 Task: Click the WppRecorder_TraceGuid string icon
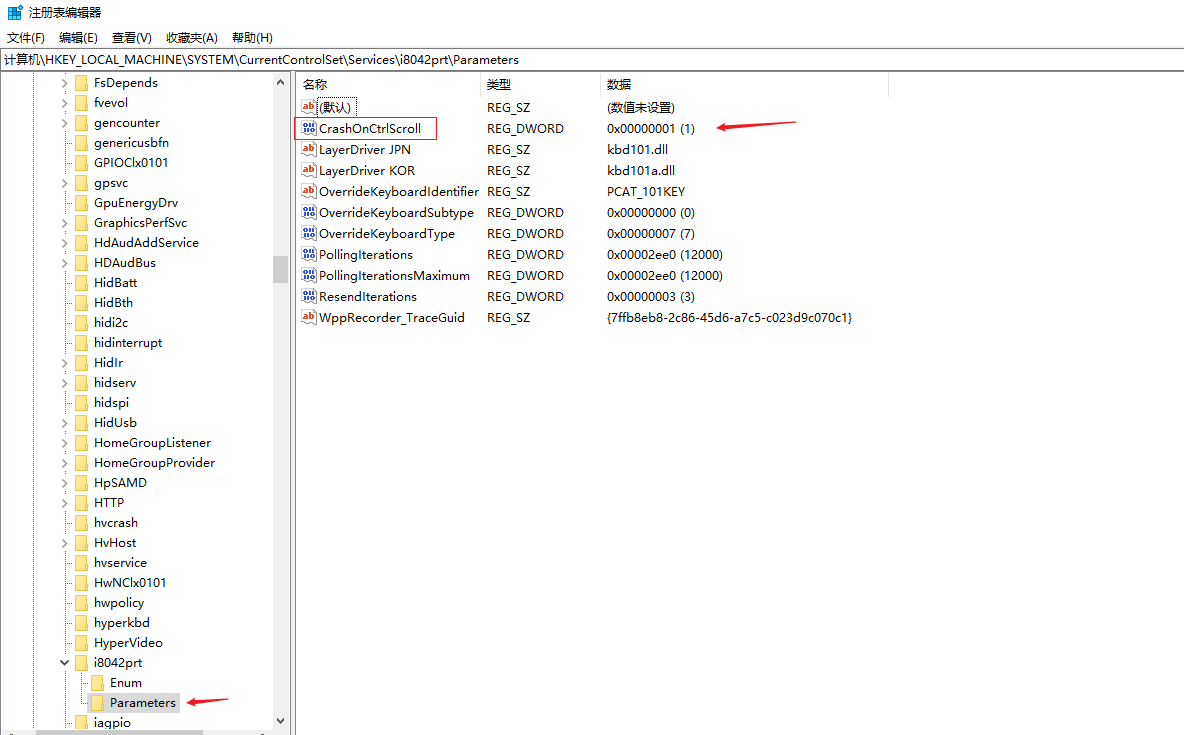pyautogui.click(x=309, y=318)
